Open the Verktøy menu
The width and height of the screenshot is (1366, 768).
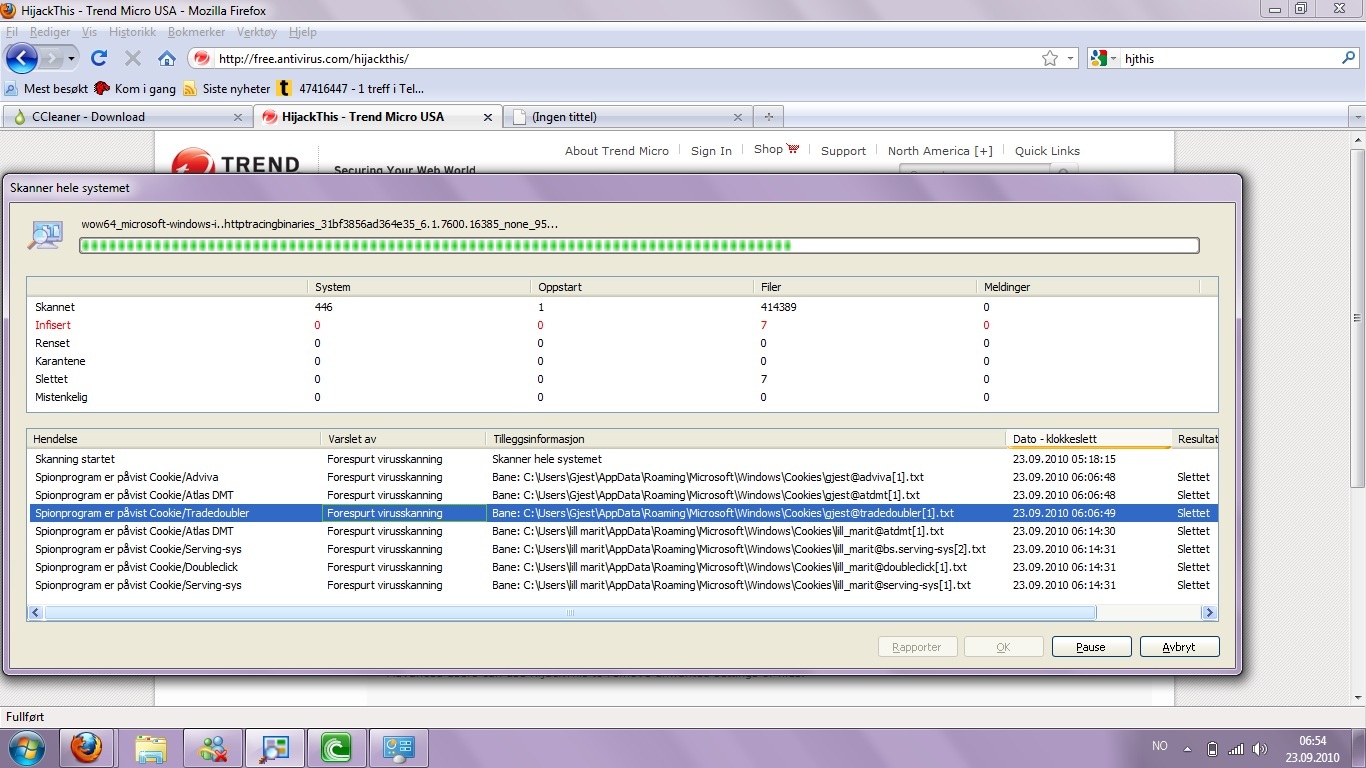point(257,32)
